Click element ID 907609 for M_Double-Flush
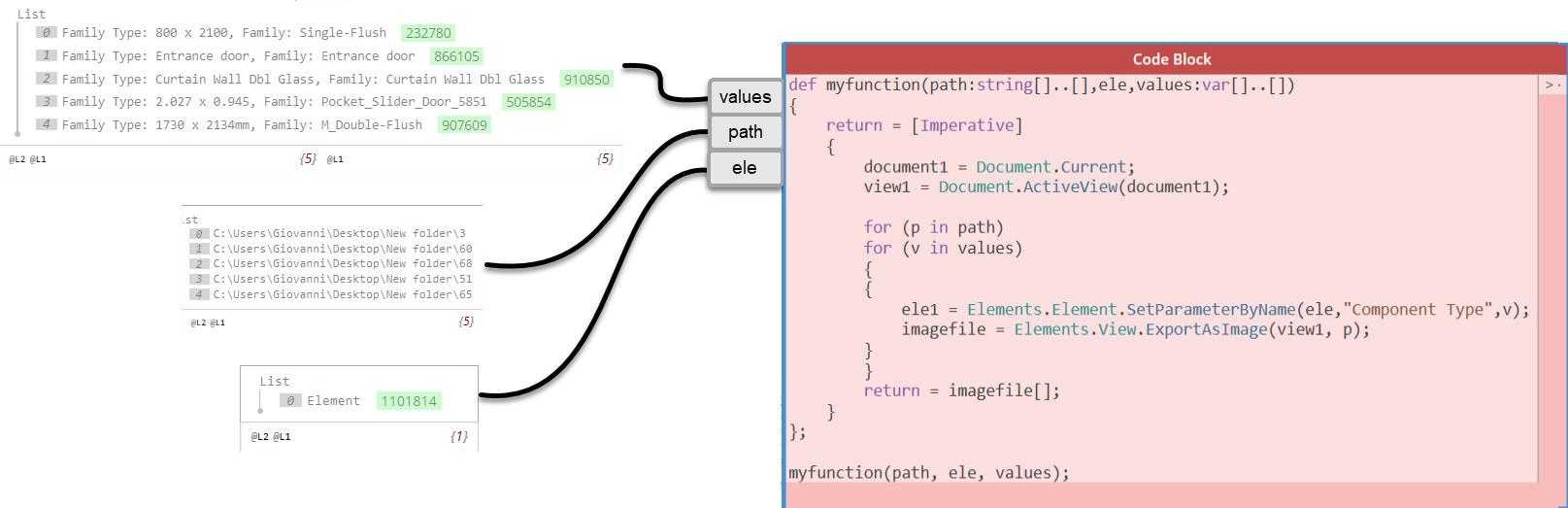Viewport: 1568px width, 508px height. [464, 125]
